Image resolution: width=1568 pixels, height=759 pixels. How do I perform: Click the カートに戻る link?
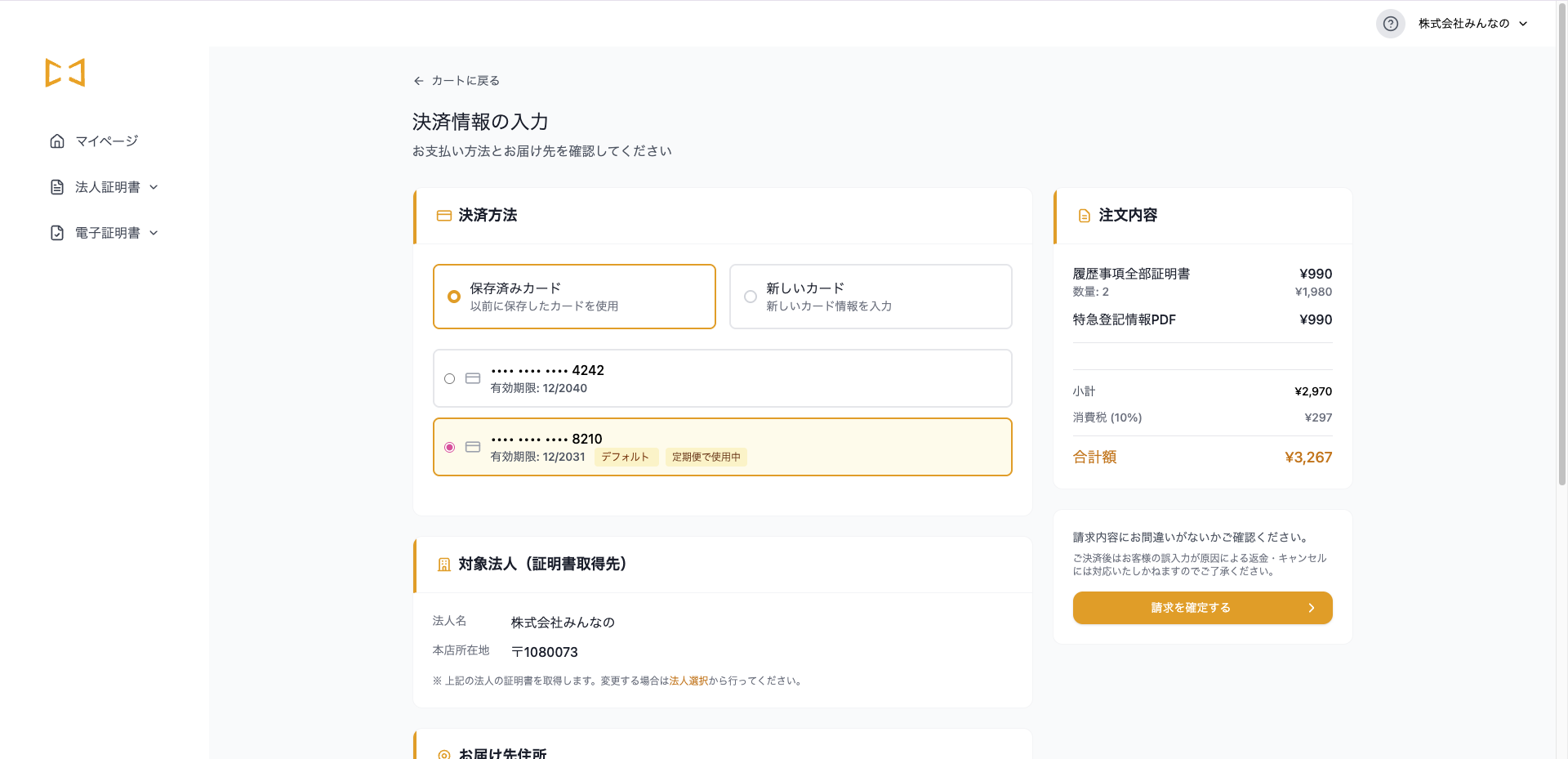coord(457,81)
